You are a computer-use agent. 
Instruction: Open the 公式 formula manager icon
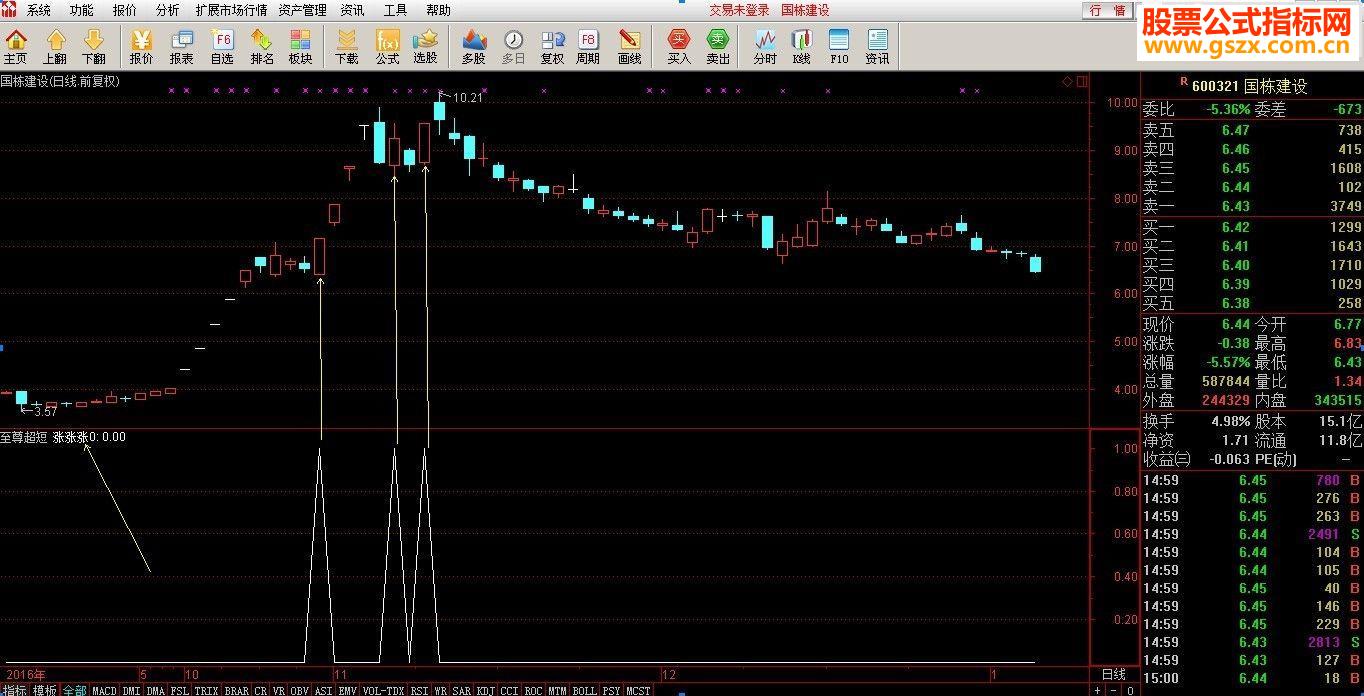point(387,46)
